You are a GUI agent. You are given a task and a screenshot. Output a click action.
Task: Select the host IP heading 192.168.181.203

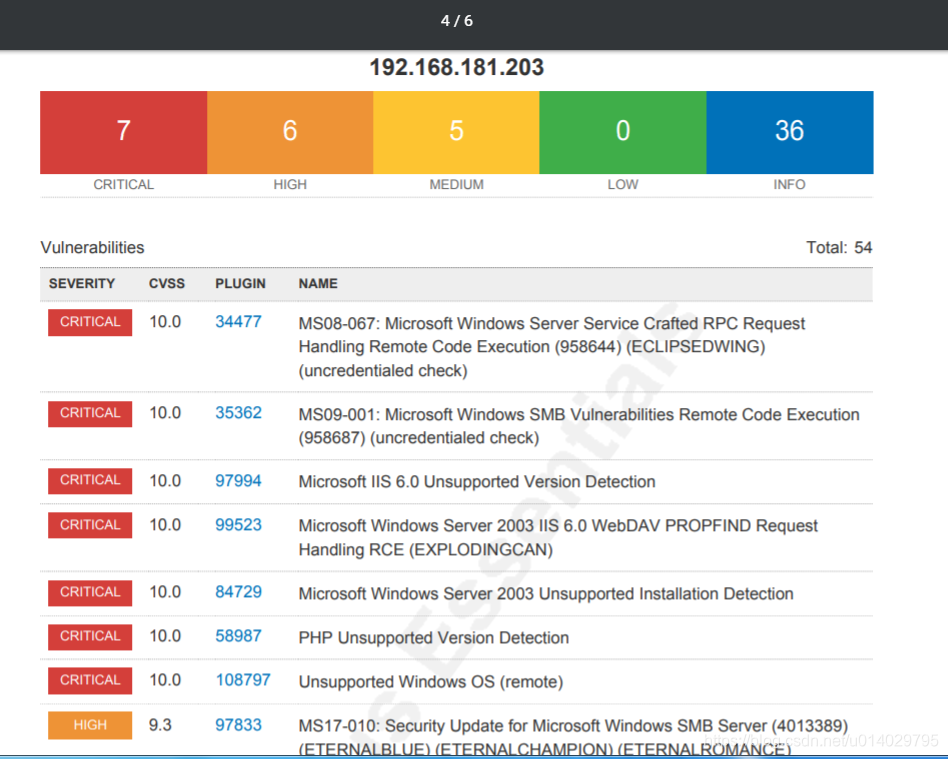[456, 67]
